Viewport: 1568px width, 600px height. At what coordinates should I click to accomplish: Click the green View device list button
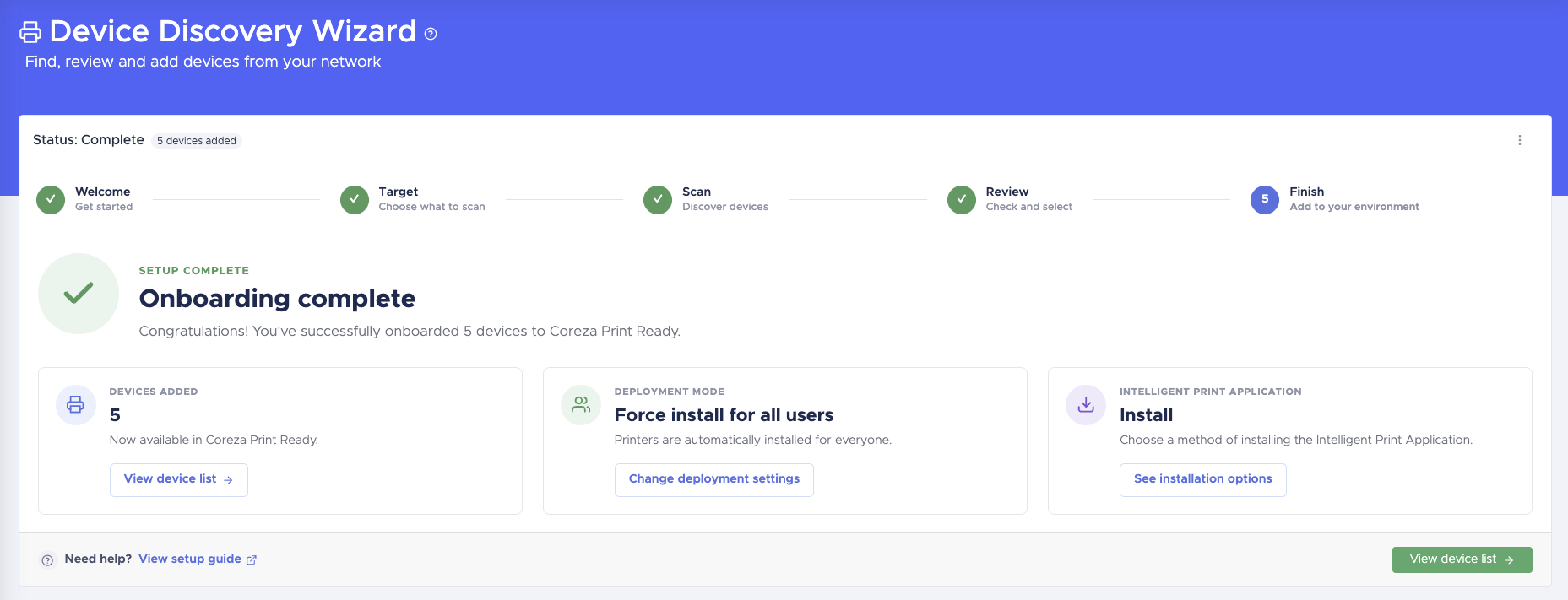pos(1462,559)
